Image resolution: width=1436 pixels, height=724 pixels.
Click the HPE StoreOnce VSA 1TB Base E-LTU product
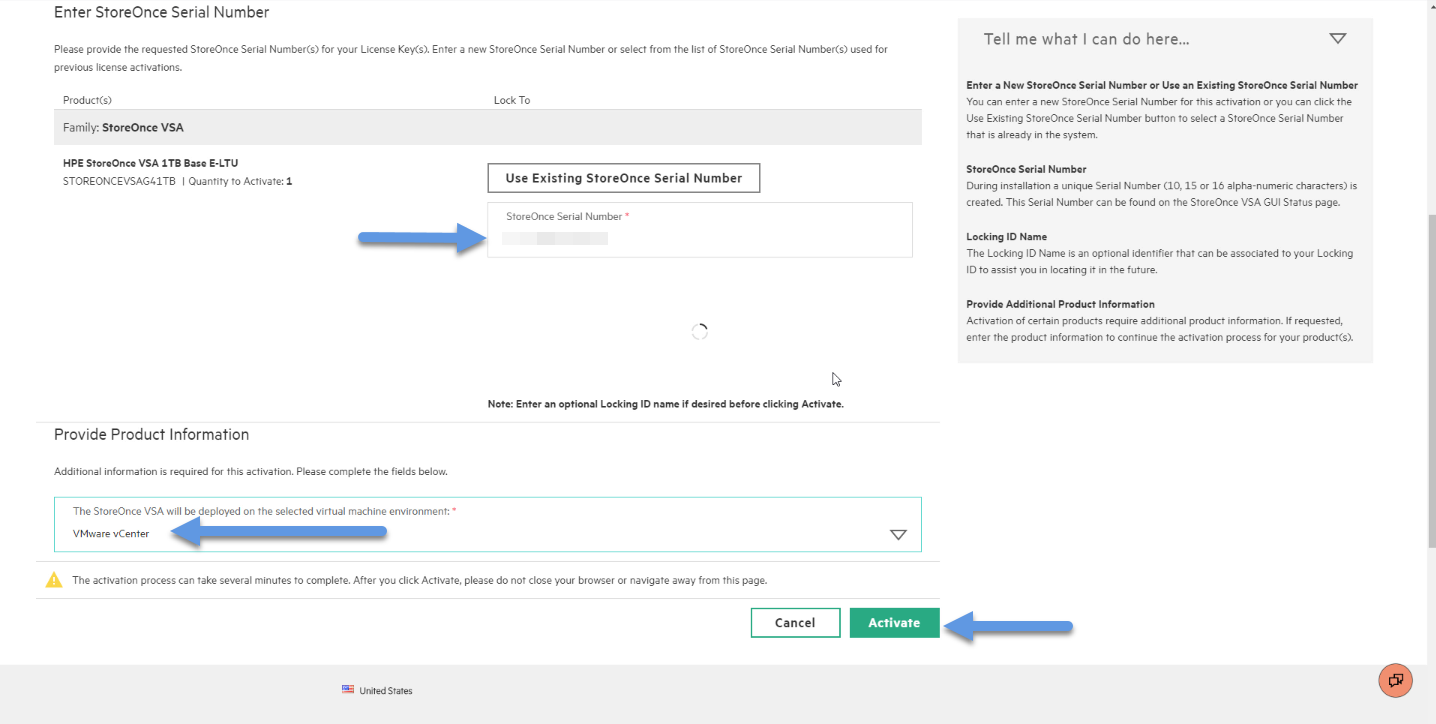coord(150,163)
